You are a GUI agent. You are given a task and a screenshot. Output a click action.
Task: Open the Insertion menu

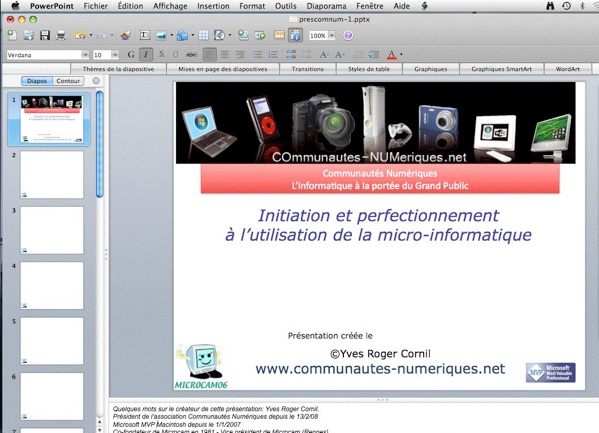[x=213, y=6]
